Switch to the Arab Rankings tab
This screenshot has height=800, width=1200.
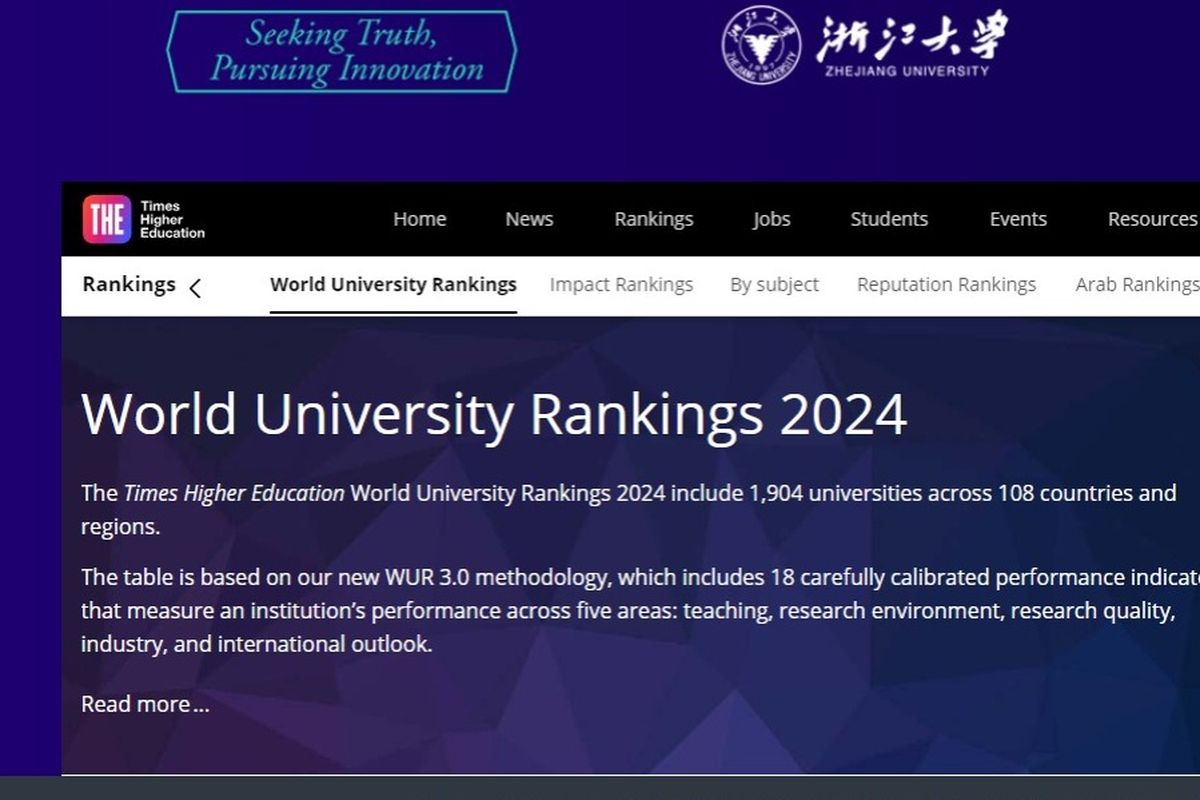click(x=1137, y=285)
